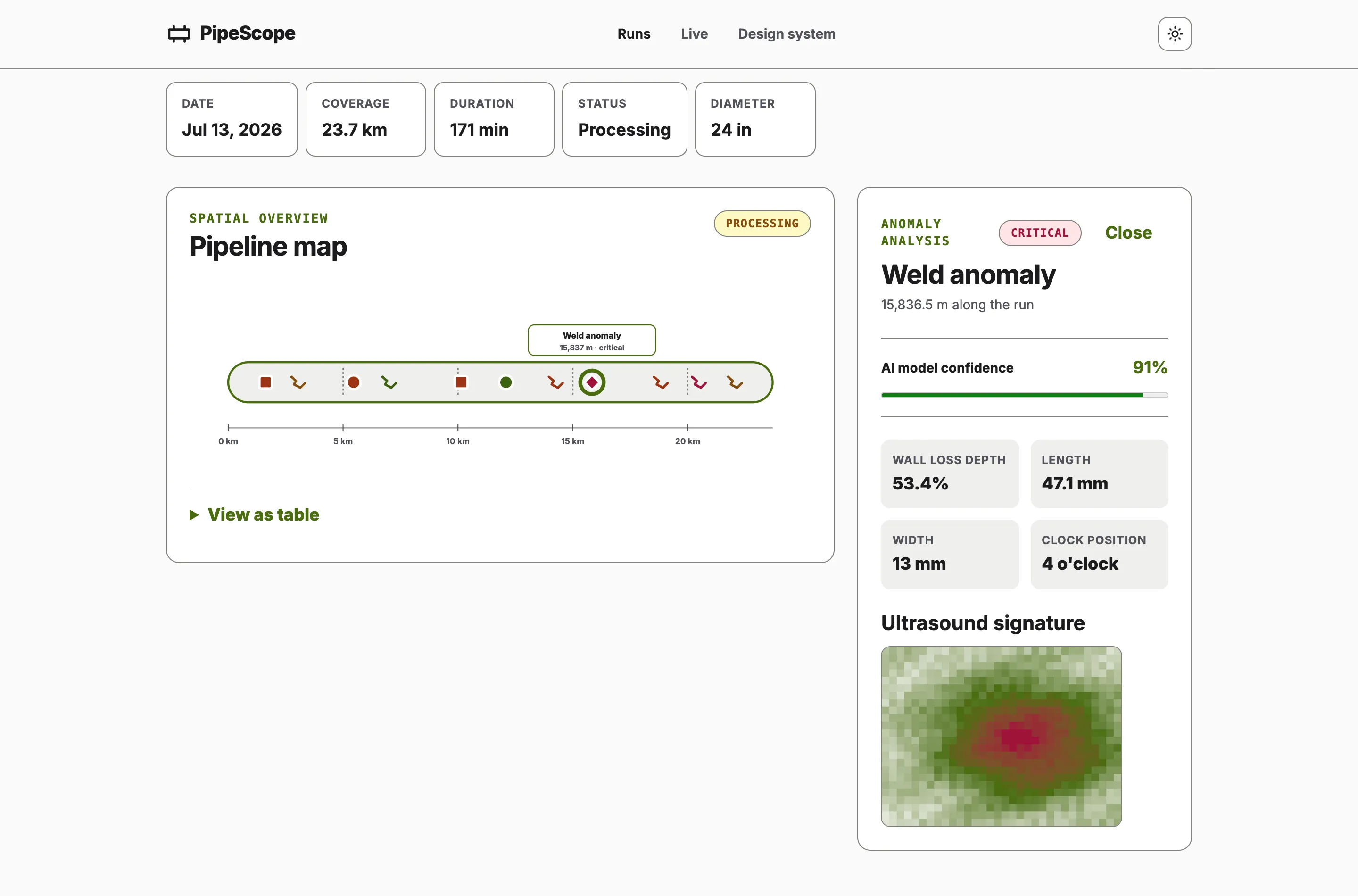Click the 'ANOMALY ANALYSIS' label
This screenshot has height=896, width=1358.
(x=915, y=232)
